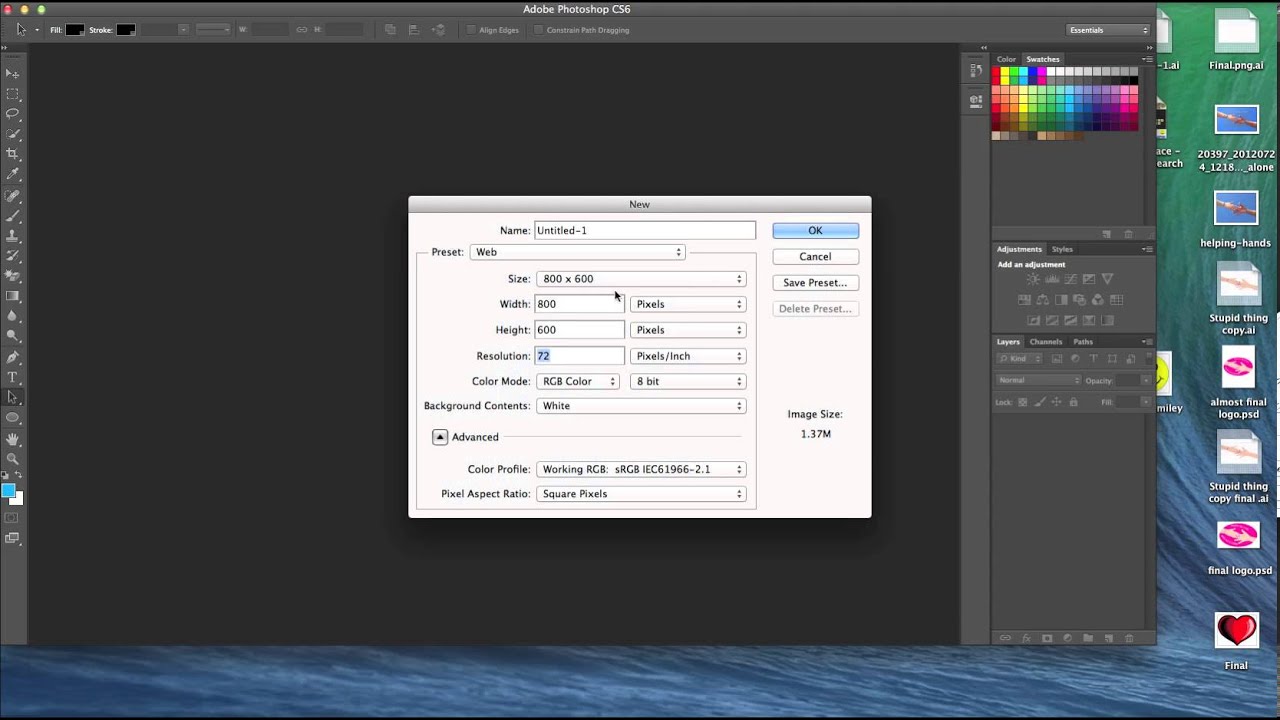
Task: Open the Essentials workspace dropdown
Action: 1108,30
